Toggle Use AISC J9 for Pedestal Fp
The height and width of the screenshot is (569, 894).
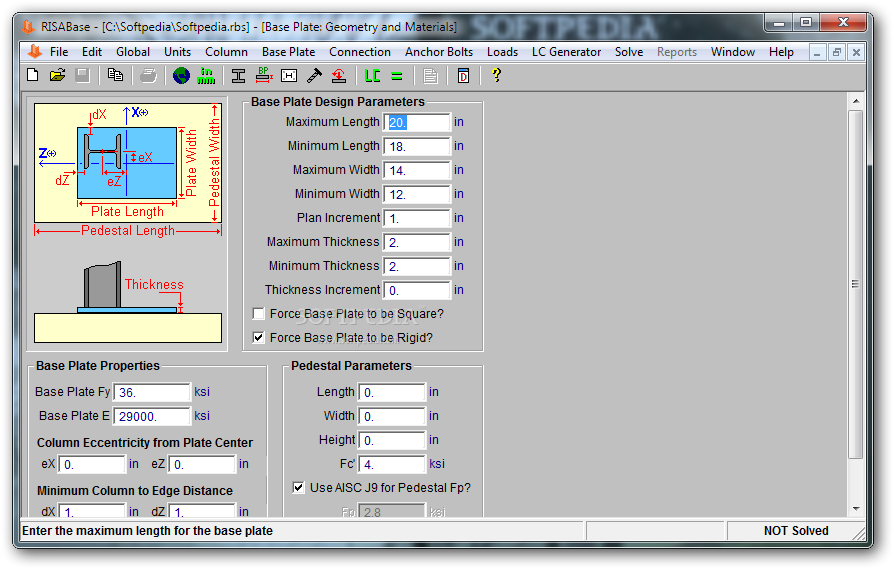click(298, 487)
